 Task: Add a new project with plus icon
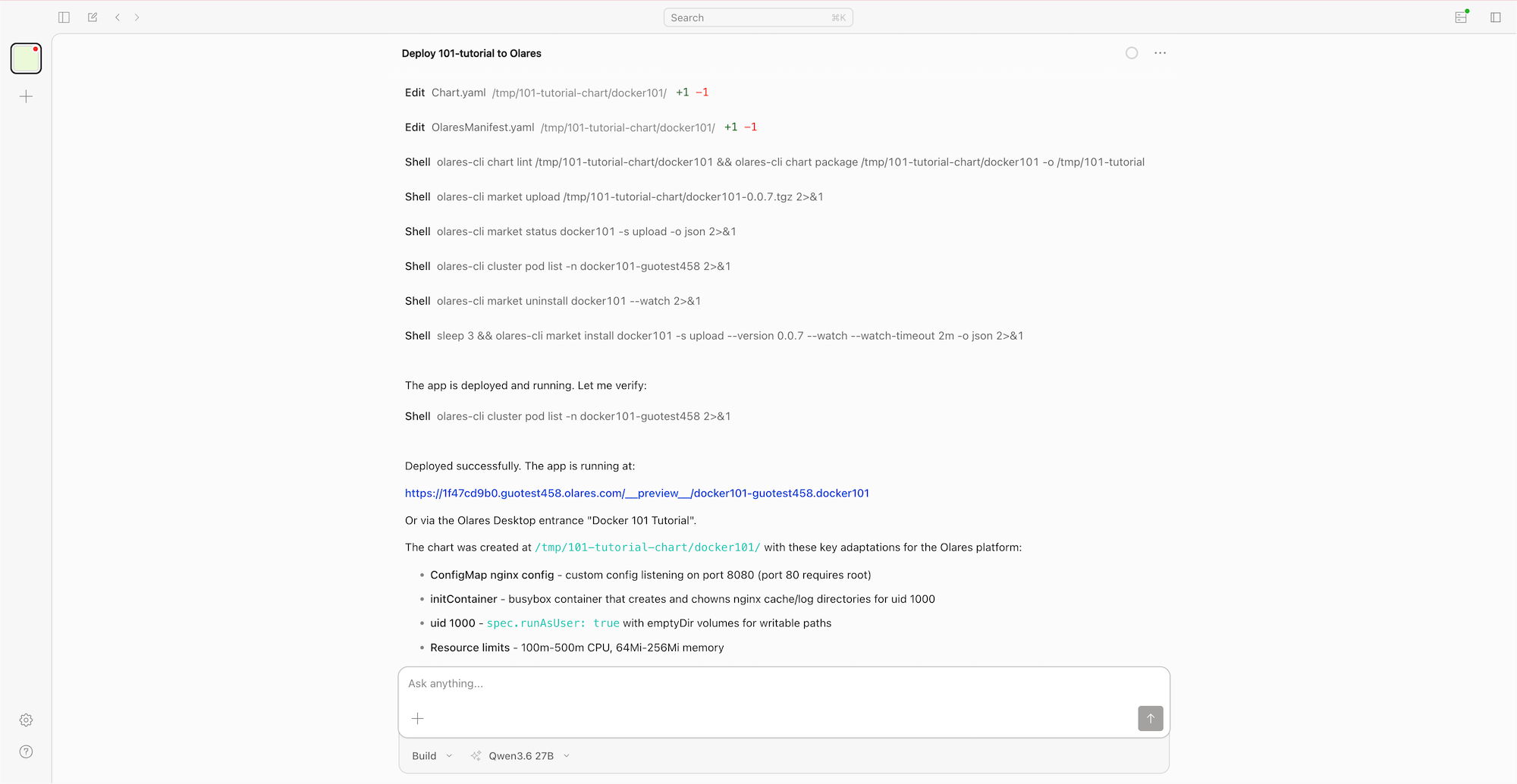coord(26,96)
